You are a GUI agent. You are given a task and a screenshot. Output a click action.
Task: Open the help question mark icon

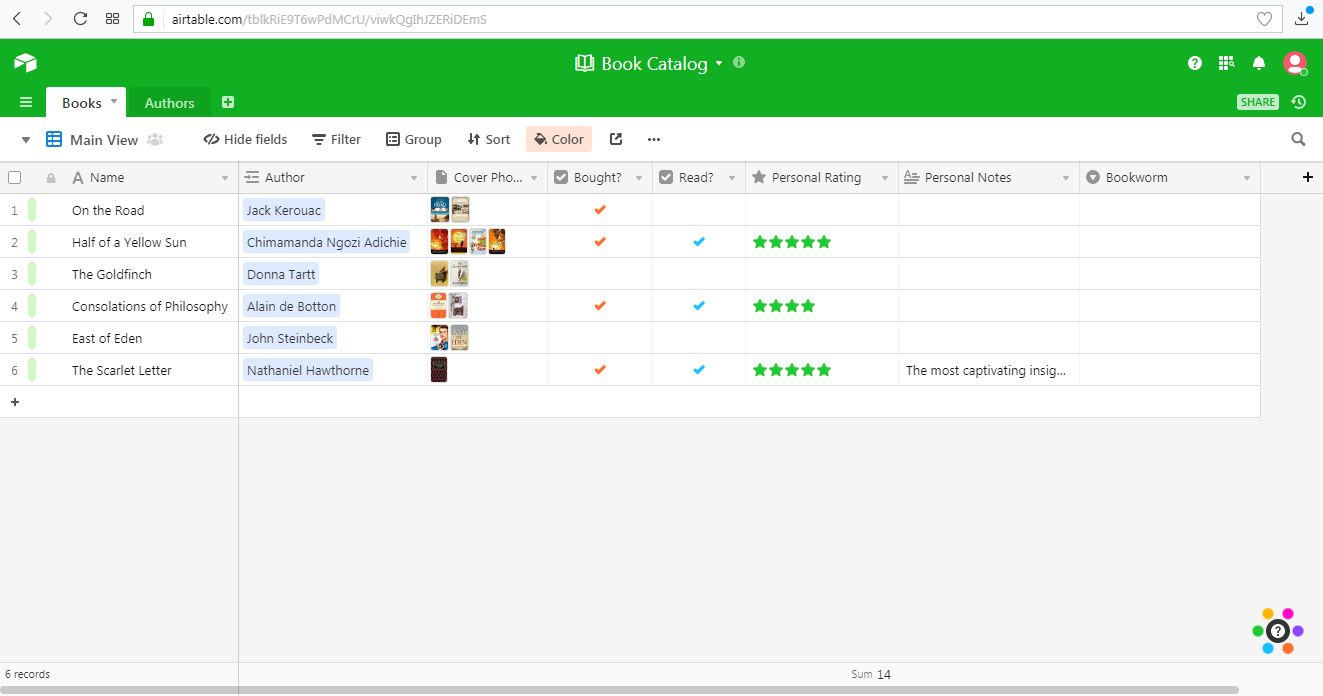click(1195, 63)
